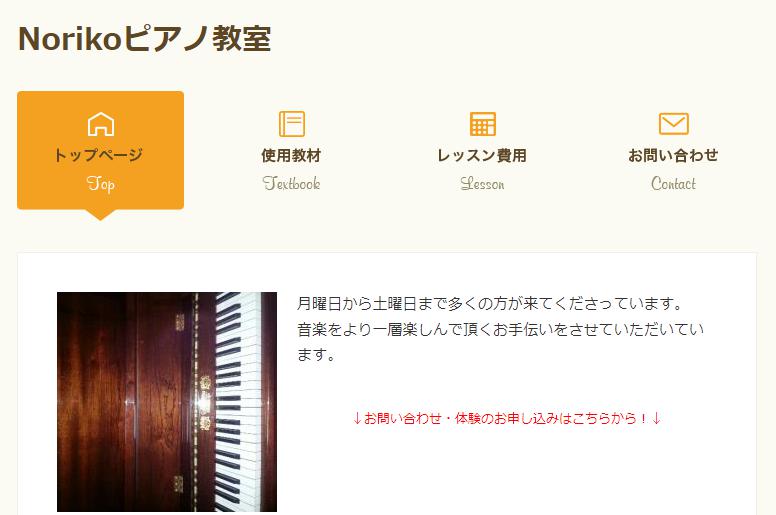Click the sentence starting 音楽をより一層楽しんで
This screenshot has height=515, width=776.
pos(500,342)
